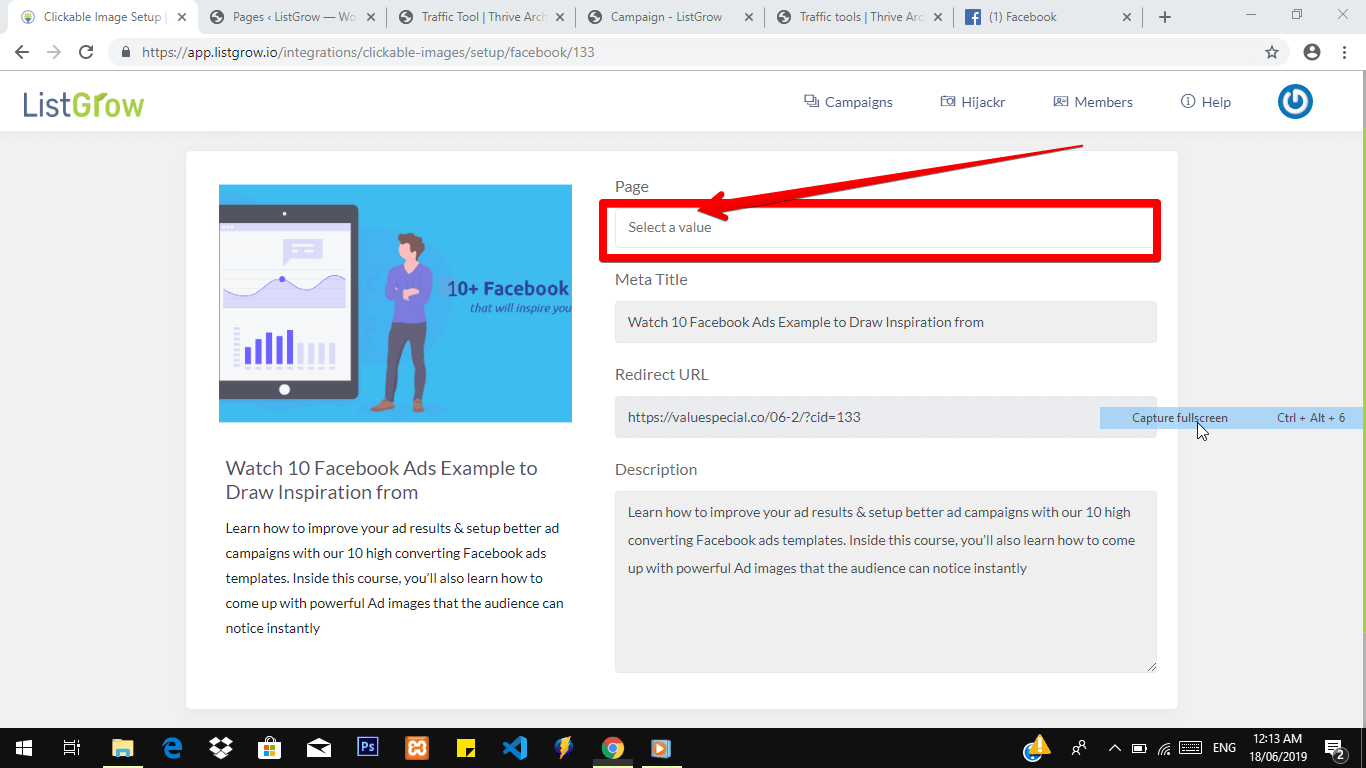Viewport: 1366px width, 768px height.
Task: Open Microsoft Edge from the taskbar
Action: [x=172, y=748]
